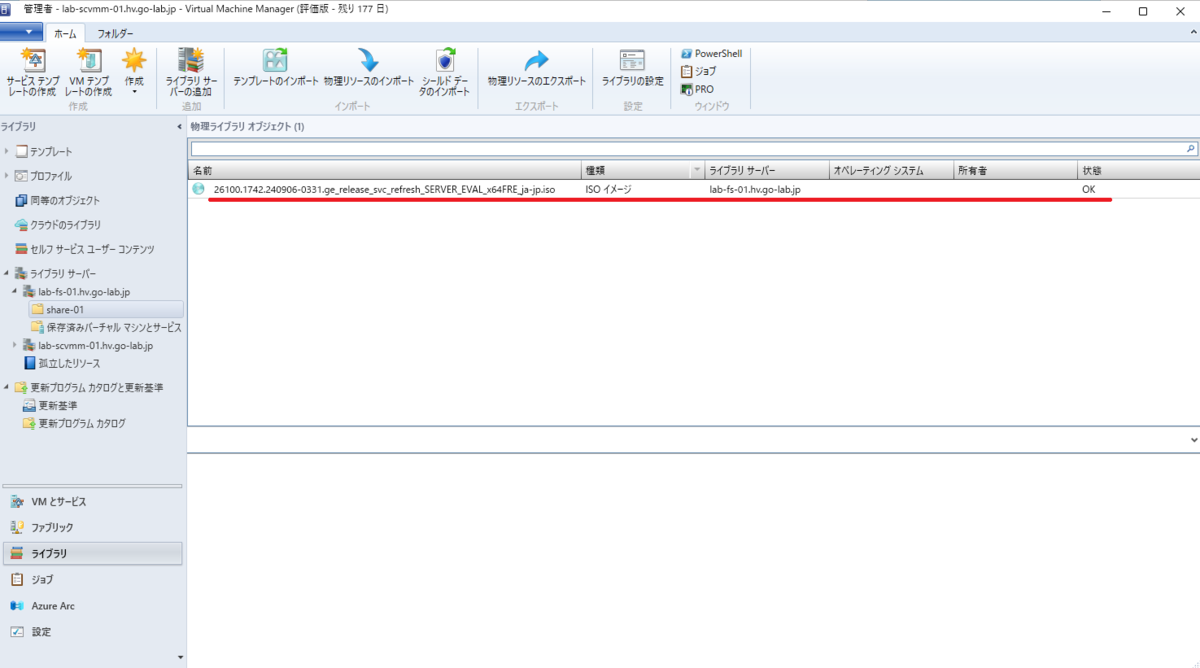Select クラウドのライブラリ in the tree

[57, 224]
